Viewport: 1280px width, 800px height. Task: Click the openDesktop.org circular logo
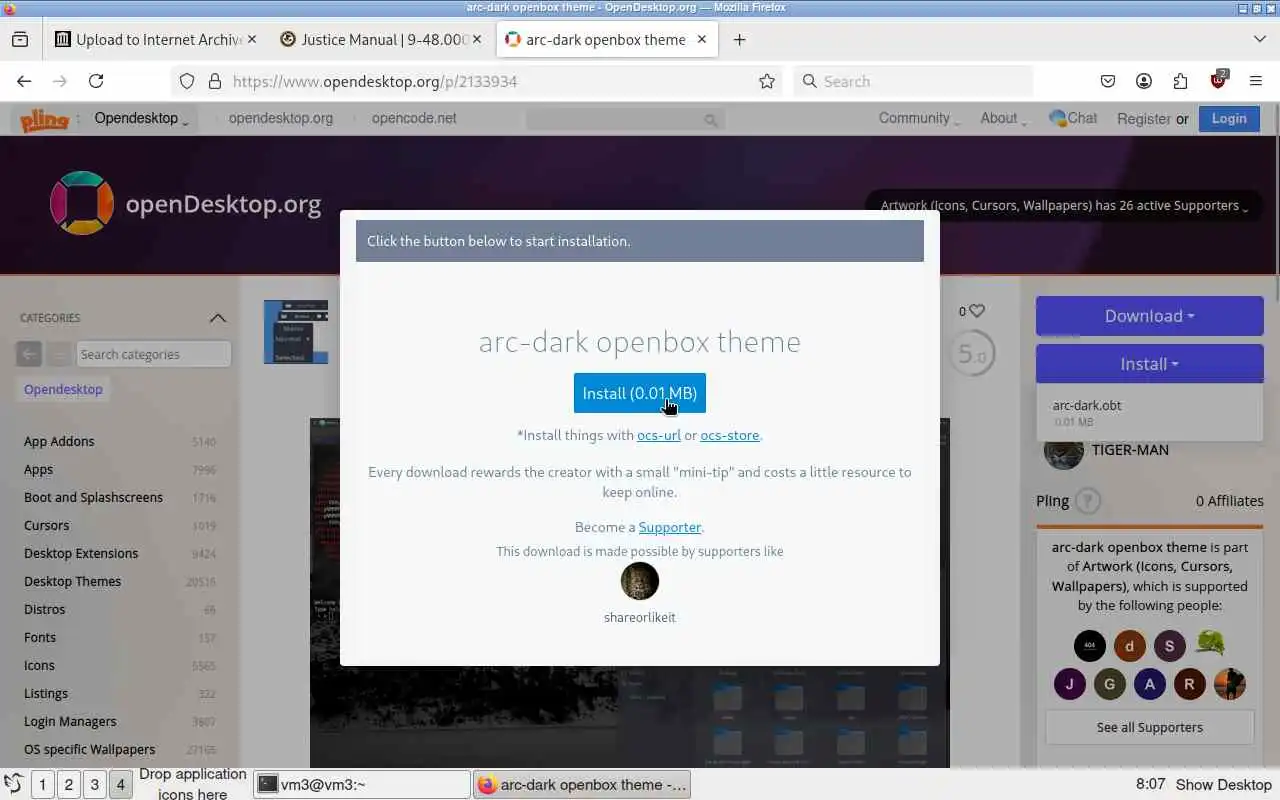pyautogui.click(x=82, y=203)
